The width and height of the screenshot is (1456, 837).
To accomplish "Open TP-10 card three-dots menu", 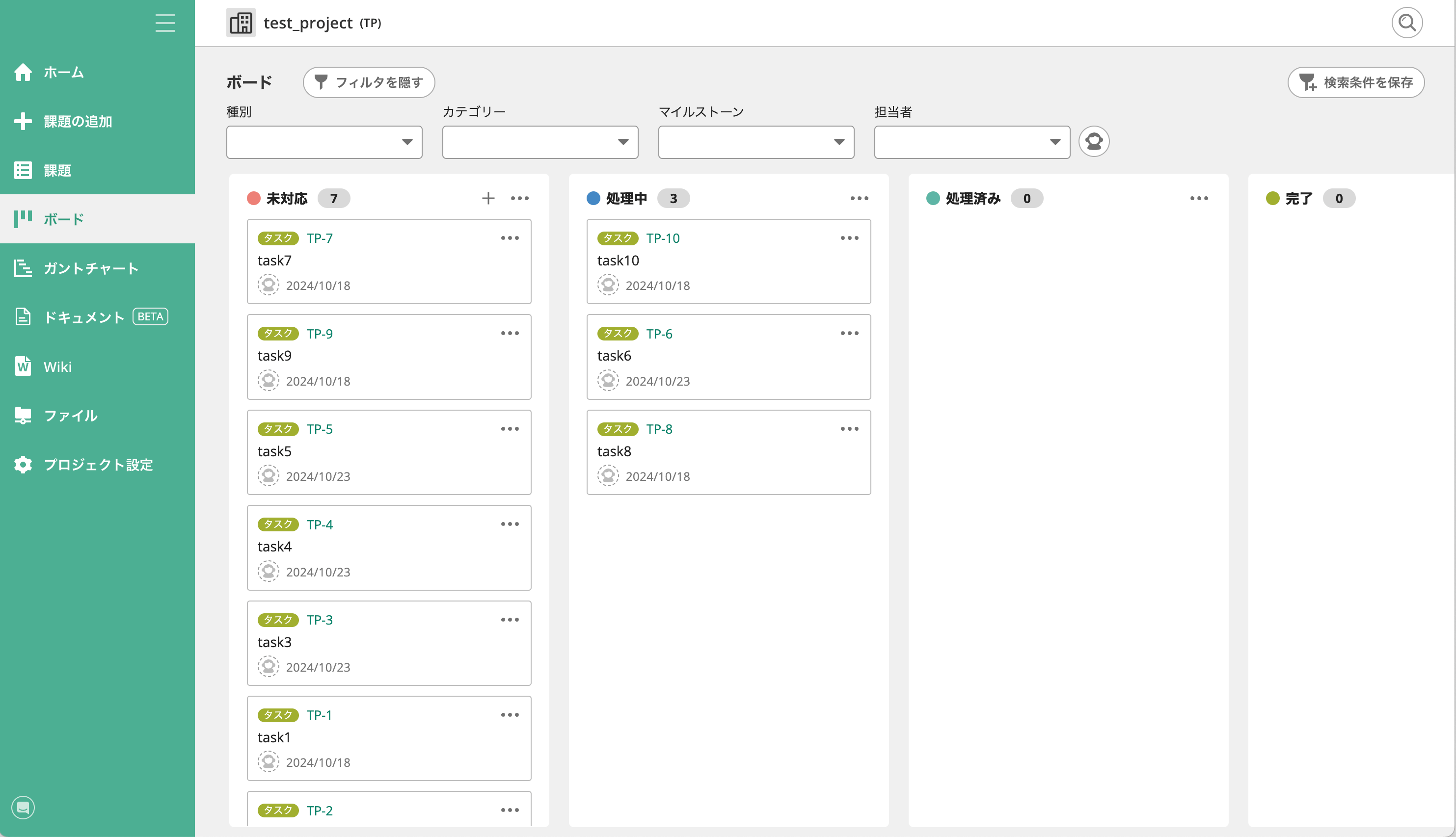I will tap(849, 238).
